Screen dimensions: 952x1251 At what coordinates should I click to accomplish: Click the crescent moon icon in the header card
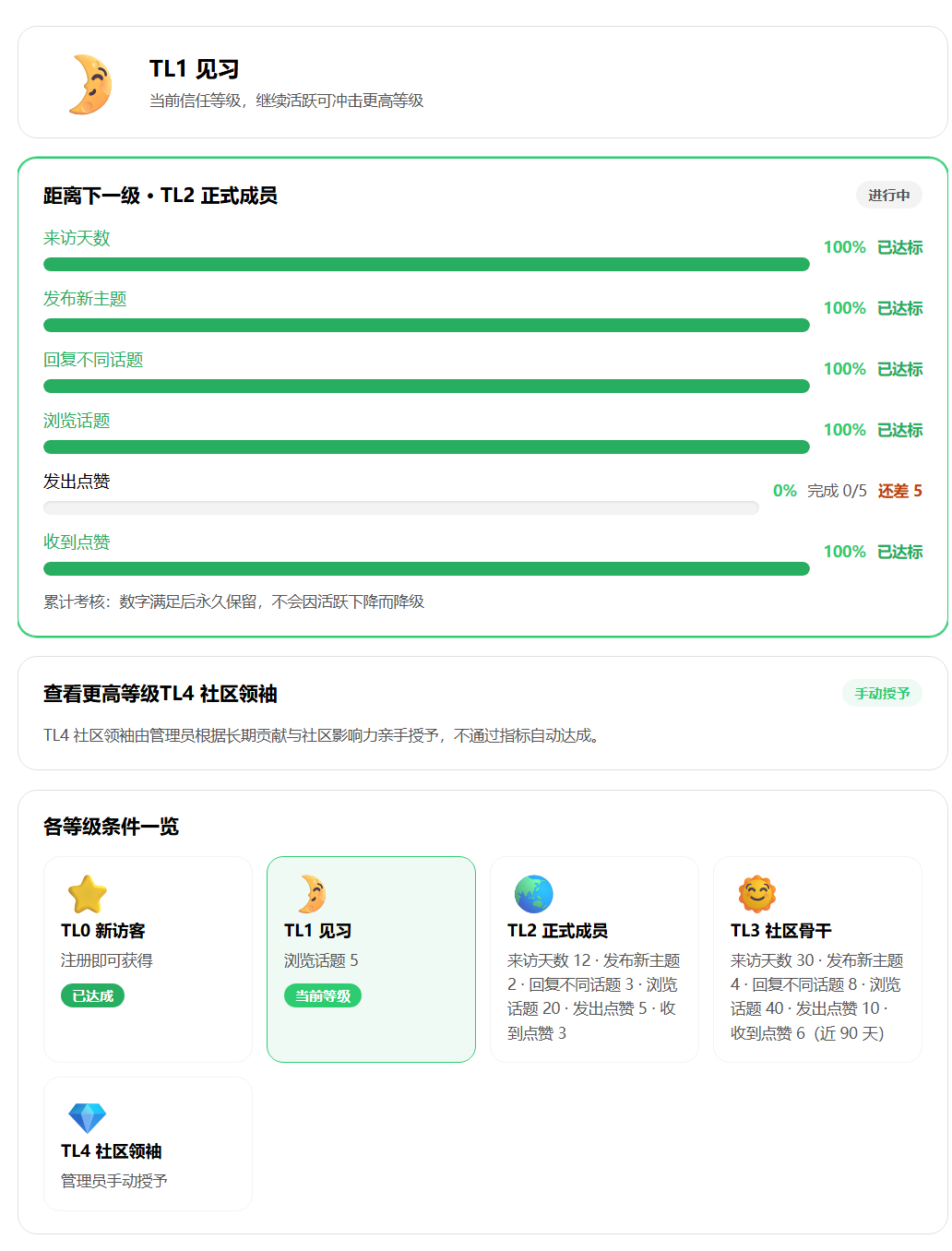[90, 84]
